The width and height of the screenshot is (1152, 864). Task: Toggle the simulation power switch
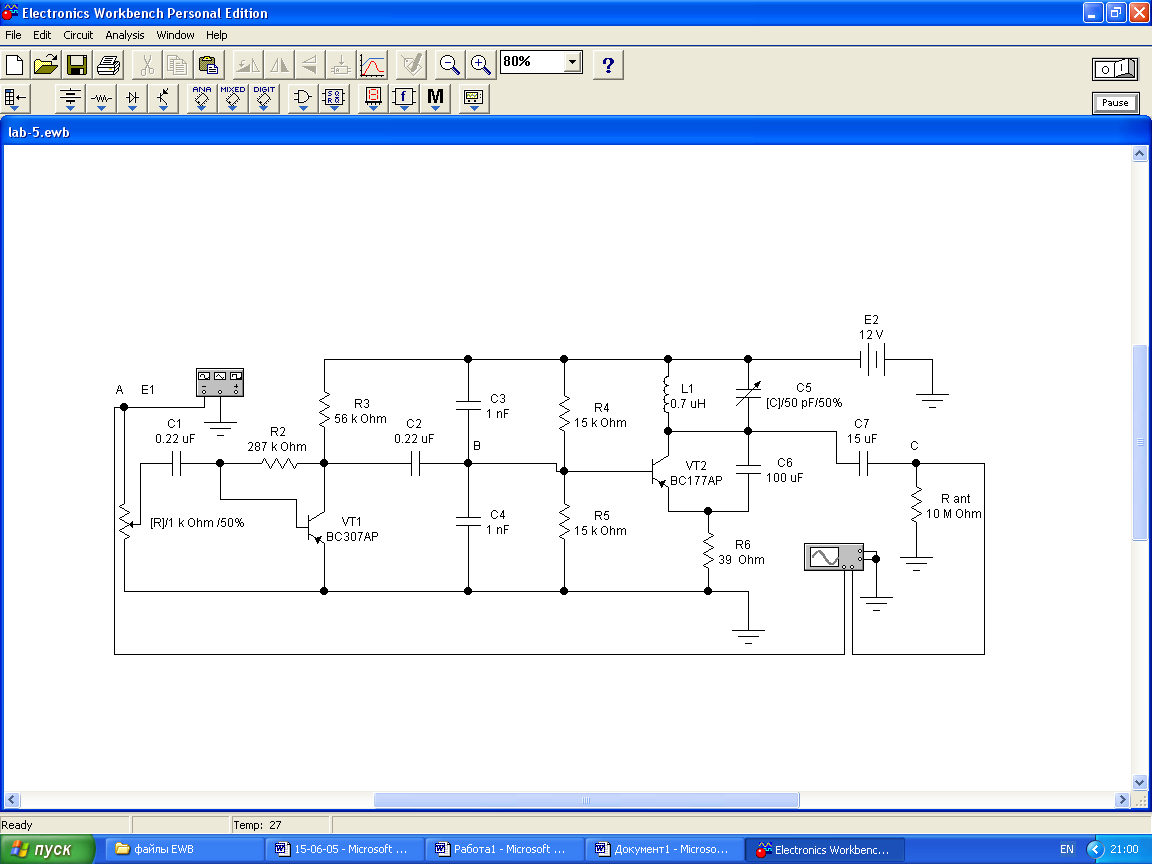tap(1115, 69)
